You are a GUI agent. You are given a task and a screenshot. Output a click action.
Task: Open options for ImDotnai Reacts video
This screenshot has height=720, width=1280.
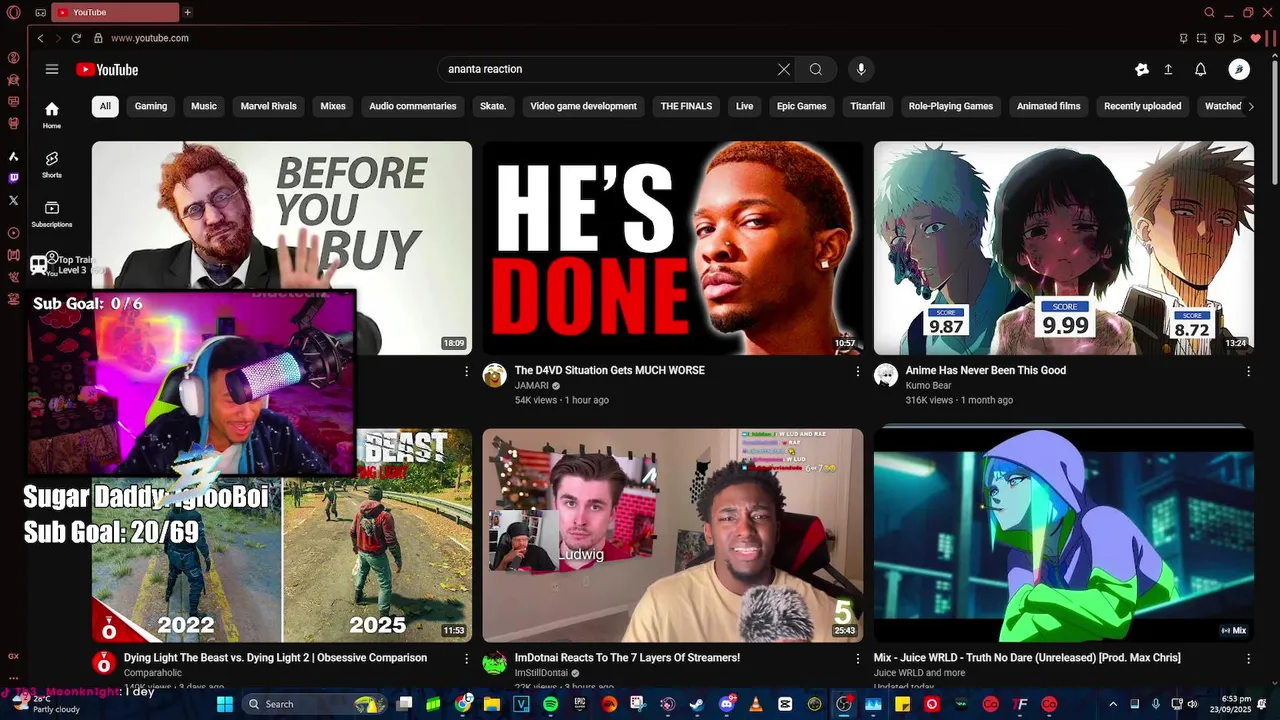click(857, 659)
